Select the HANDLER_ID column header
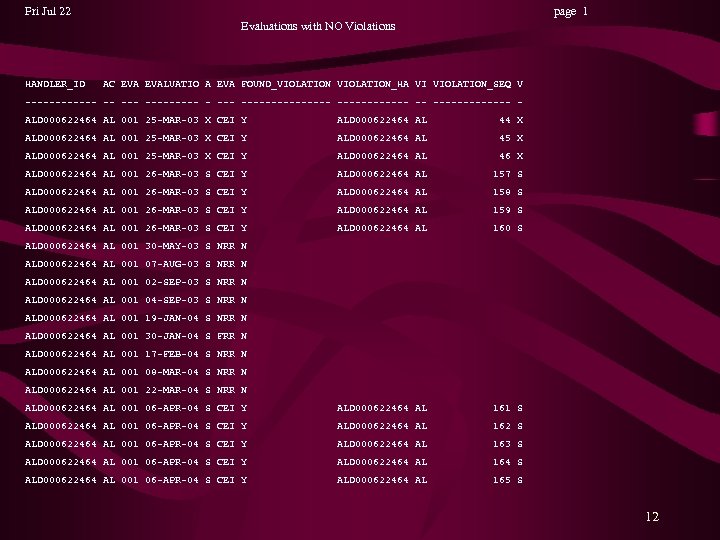The image size is (720, 540). point(55,84)
